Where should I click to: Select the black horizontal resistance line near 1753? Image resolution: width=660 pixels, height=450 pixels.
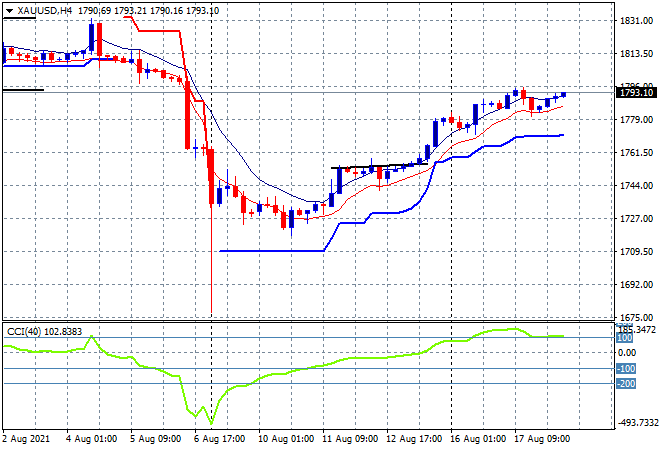pos(379,166)
